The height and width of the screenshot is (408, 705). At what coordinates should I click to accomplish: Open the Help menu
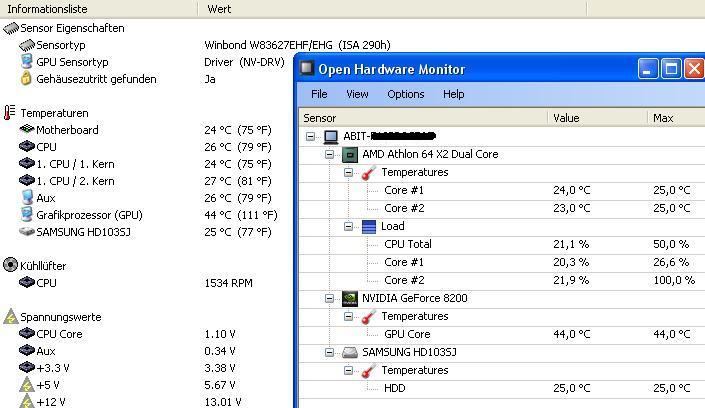pos(453,94)
